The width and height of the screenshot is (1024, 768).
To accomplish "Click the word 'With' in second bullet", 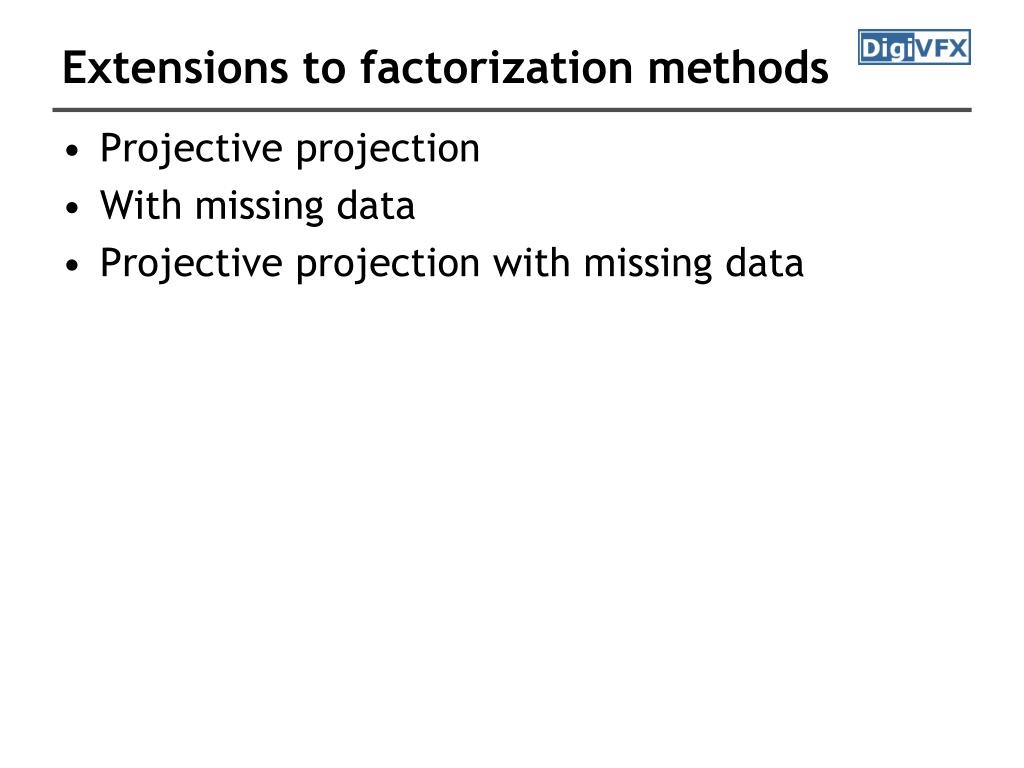I will click(x=140, y=205).
